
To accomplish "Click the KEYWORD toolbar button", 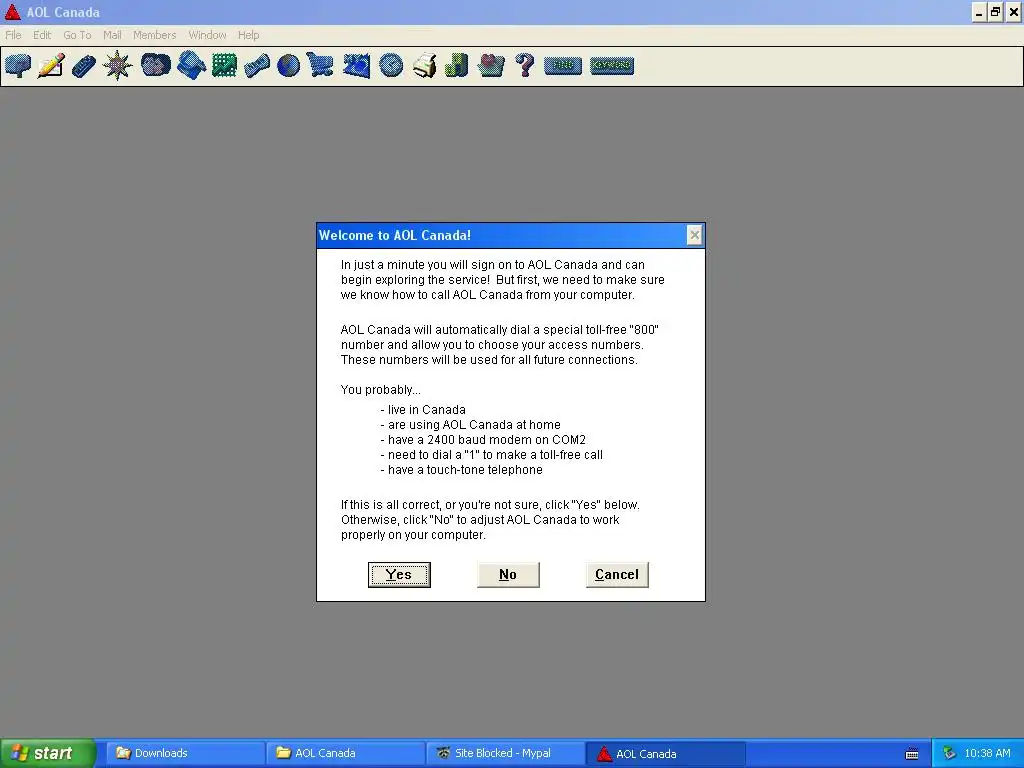I will (x=612, y=65).
